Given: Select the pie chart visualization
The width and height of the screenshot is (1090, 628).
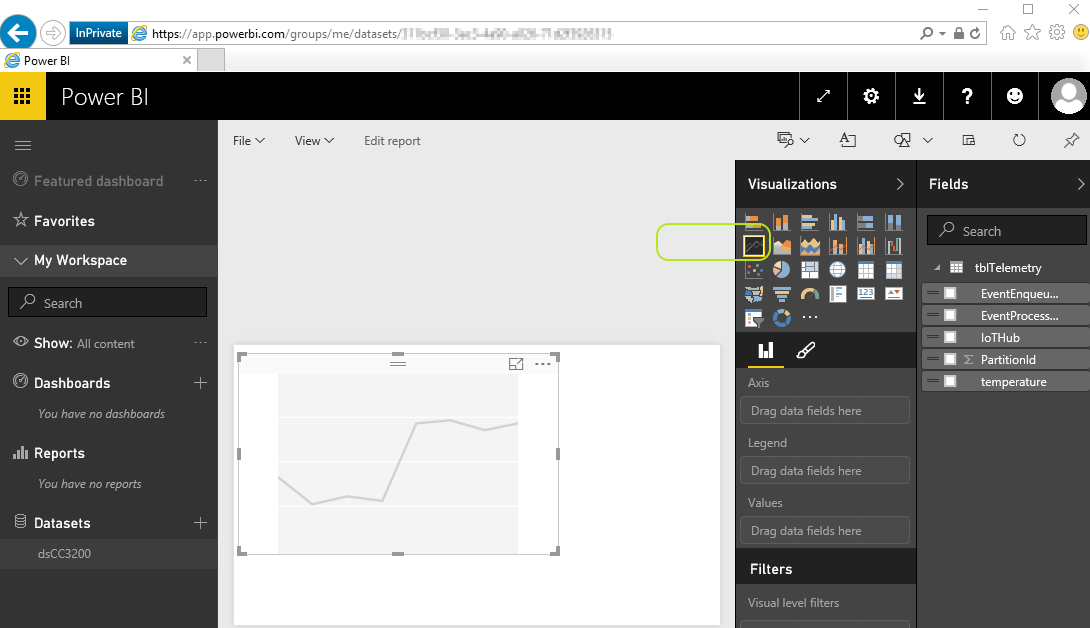Looking at the screenshot, I should 781,270.
